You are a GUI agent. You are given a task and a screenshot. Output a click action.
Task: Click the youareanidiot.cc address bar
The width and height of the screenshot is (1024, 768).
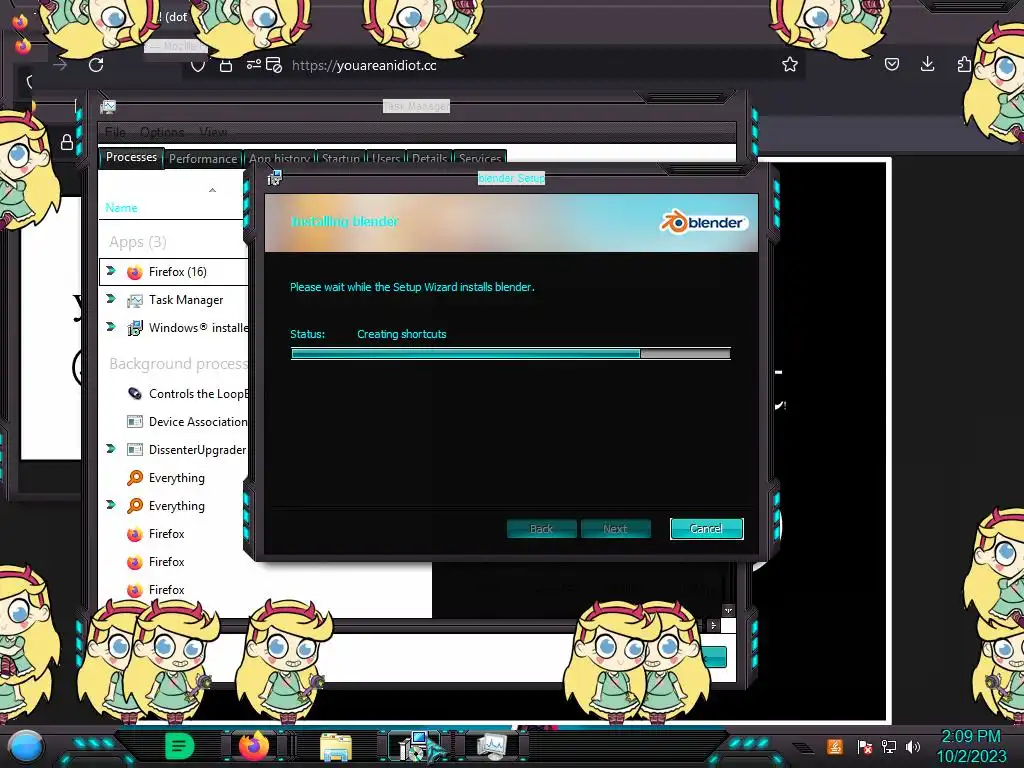click(x=364, y=65)
